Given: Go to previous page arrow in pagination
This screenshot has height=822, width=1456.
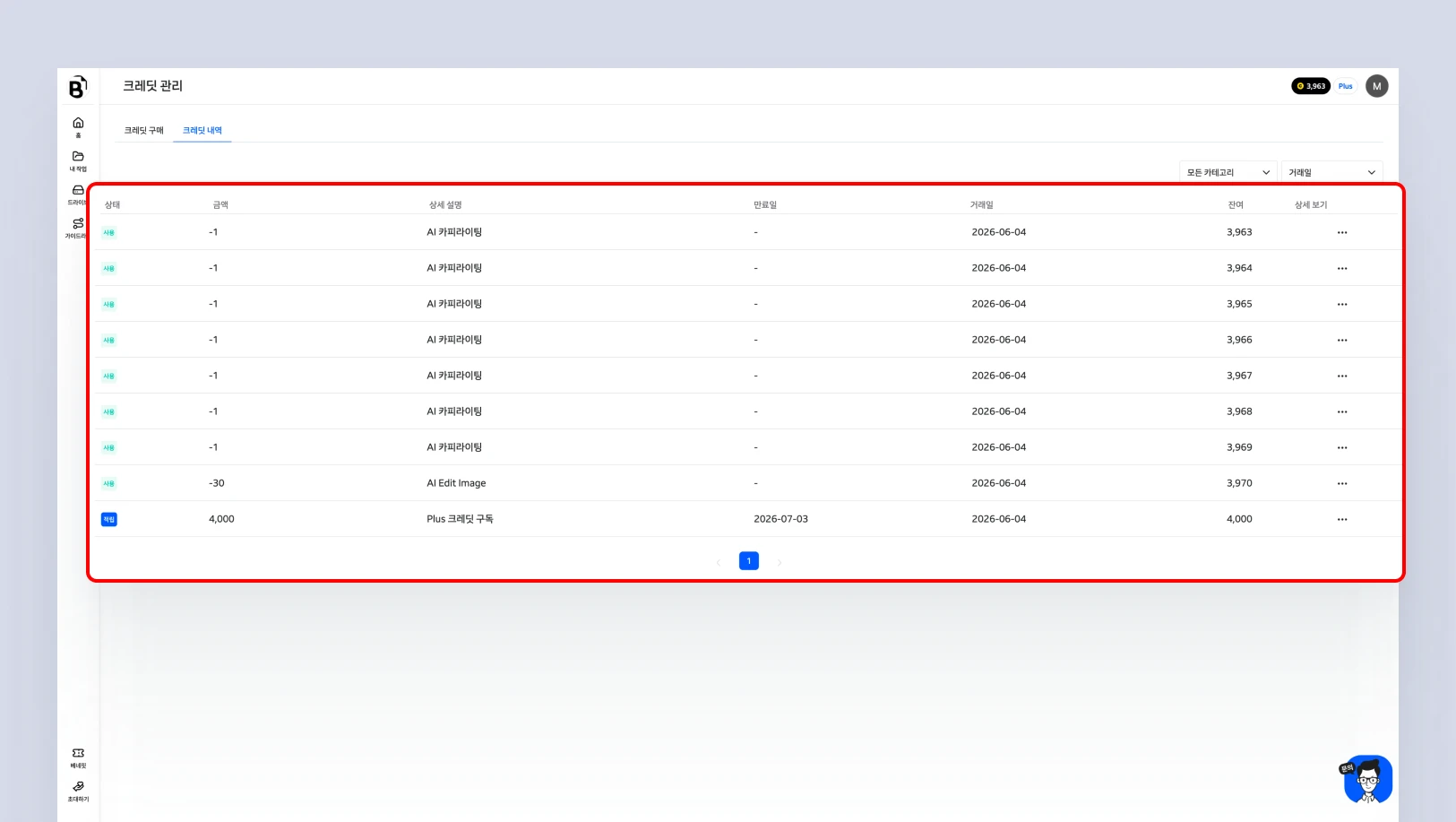Looking at the screenshot, I should [719, 562].
